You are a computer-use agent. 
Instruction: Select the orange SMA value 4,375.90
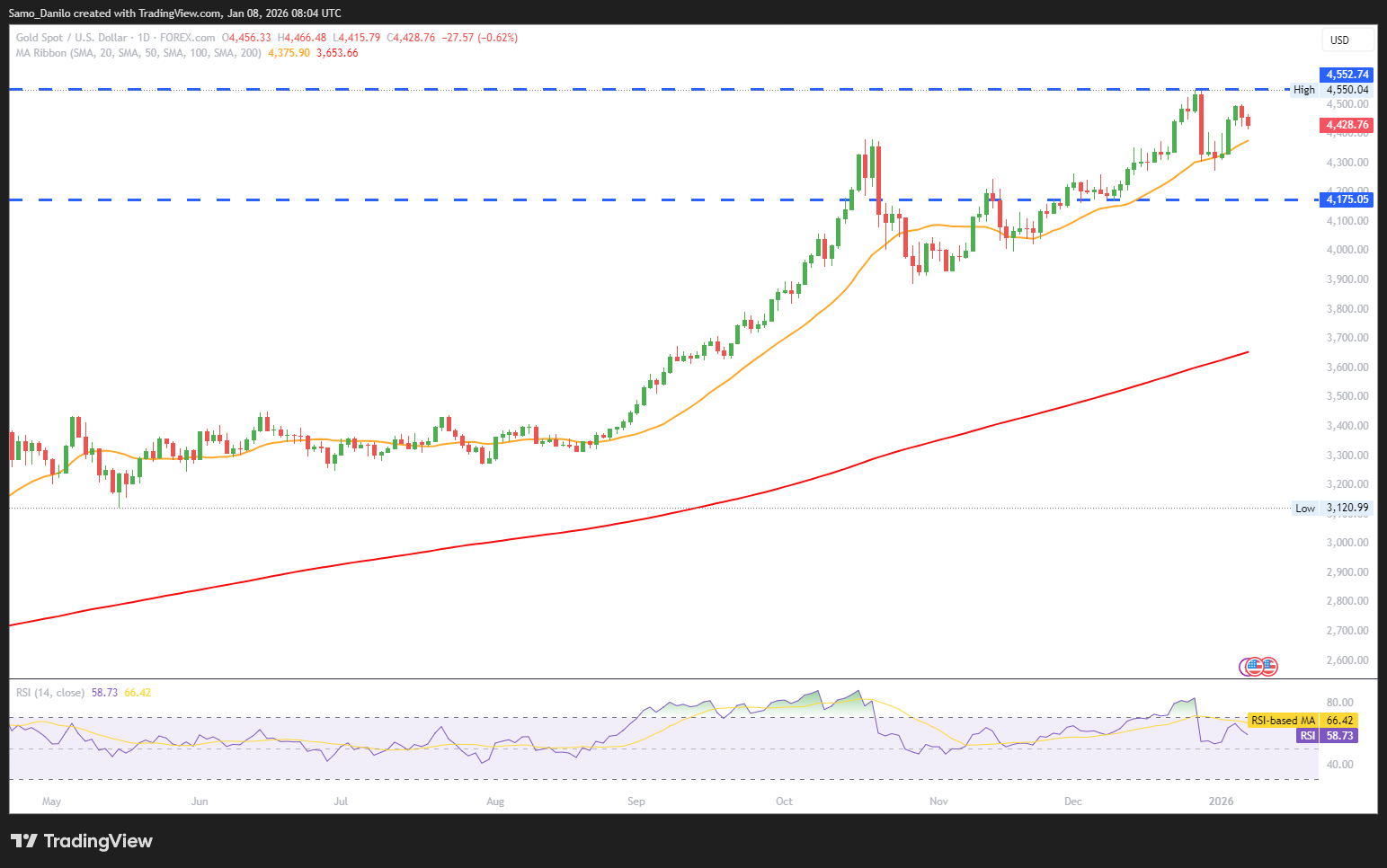[x=289, y=53]
